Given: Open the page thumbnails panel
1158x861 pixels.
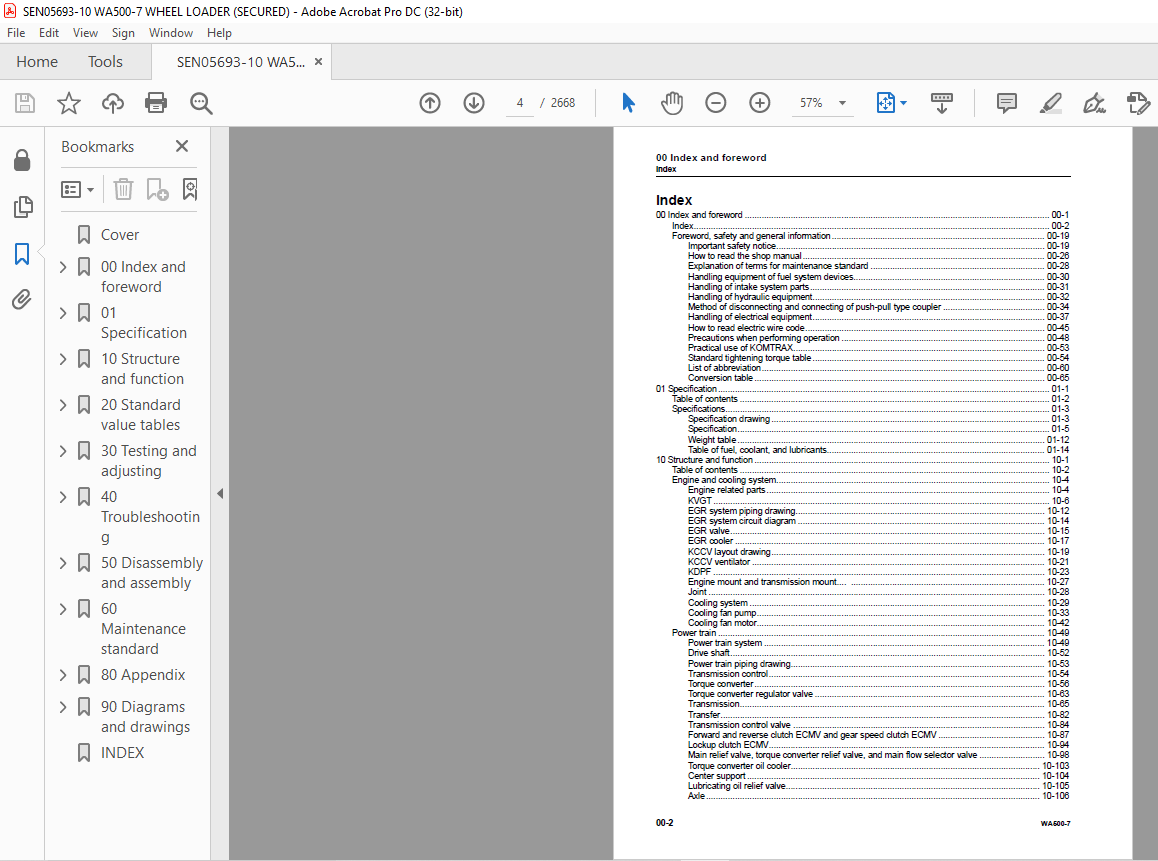Looking at the screenshot, I should 22,207.
